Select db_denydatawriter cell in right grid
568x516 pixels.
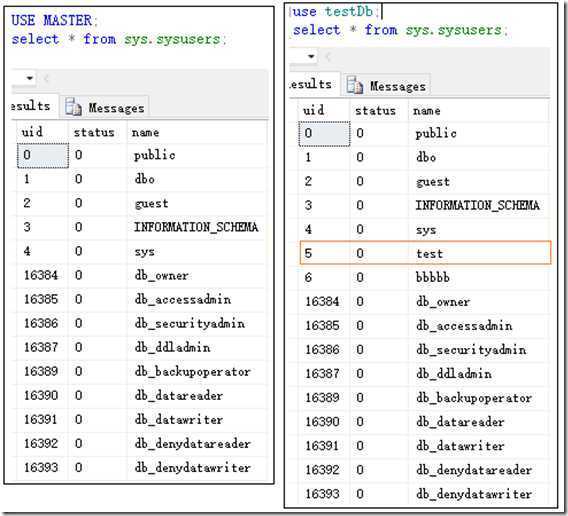pyautogui.click(x=479, y=494)
